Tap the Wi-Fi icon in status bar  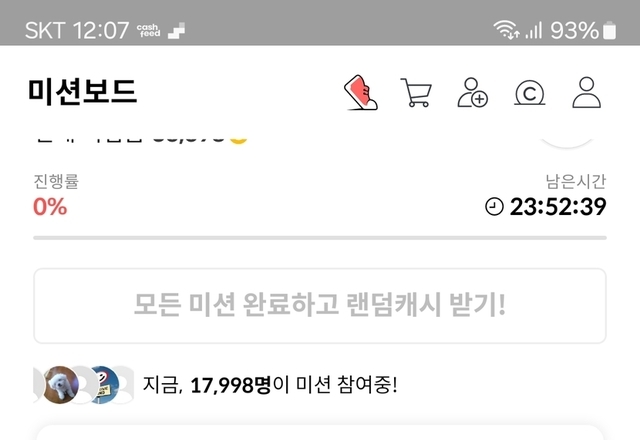point(506,30)
